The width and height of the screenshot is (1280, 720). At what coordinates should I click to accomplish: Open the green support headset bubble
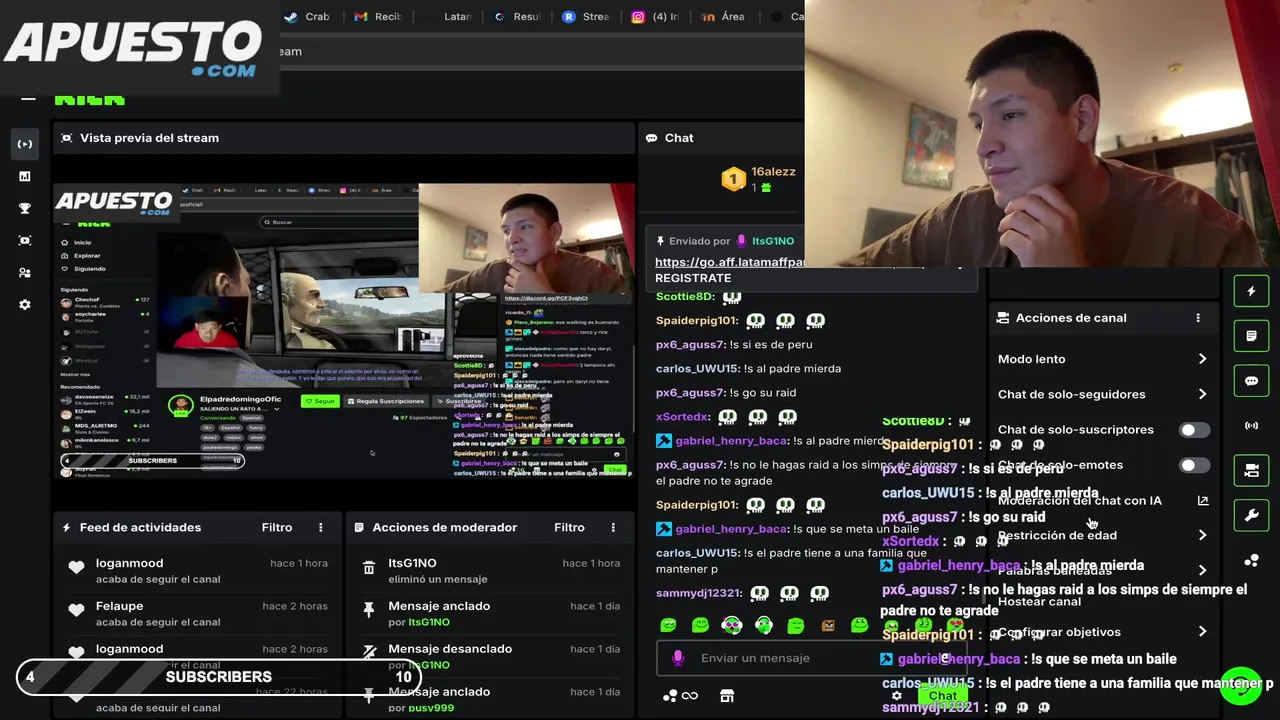[x=1242, y=686]
